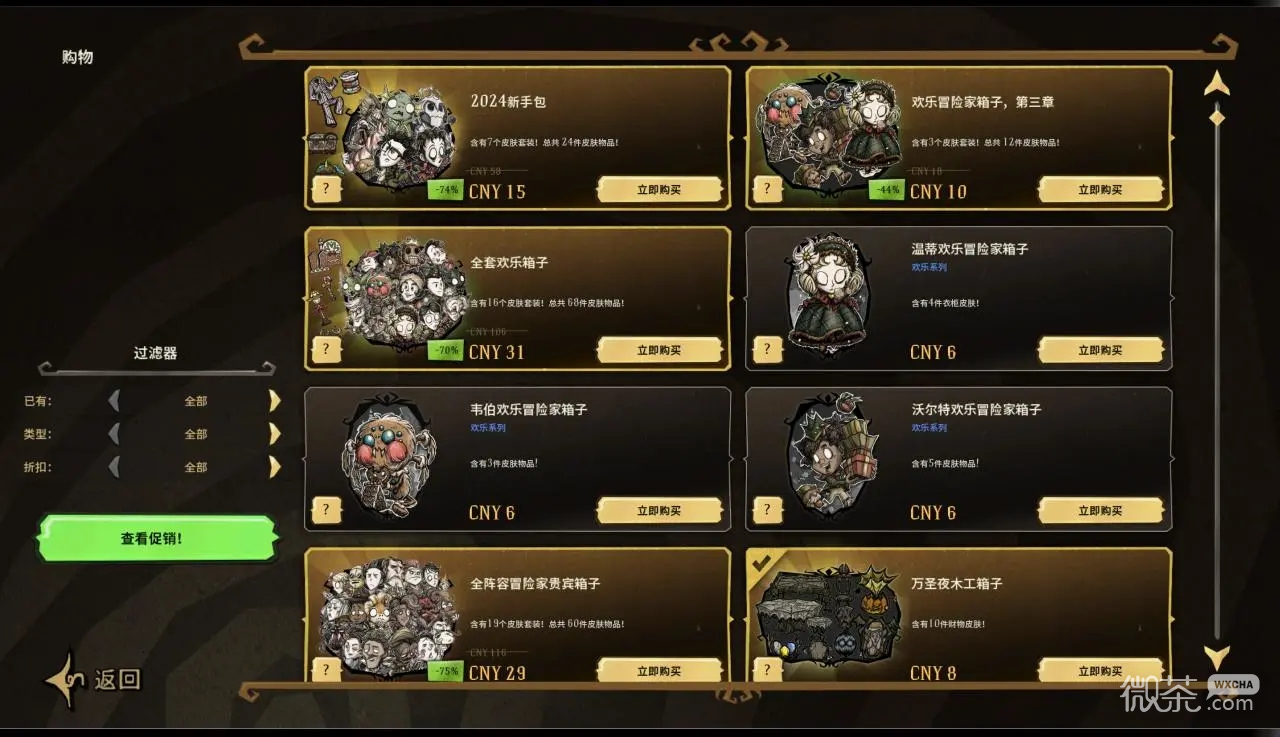This screenshot has width=1280, height=737.
Task: Select next option for 已有 filter
Action: [275, 401]
